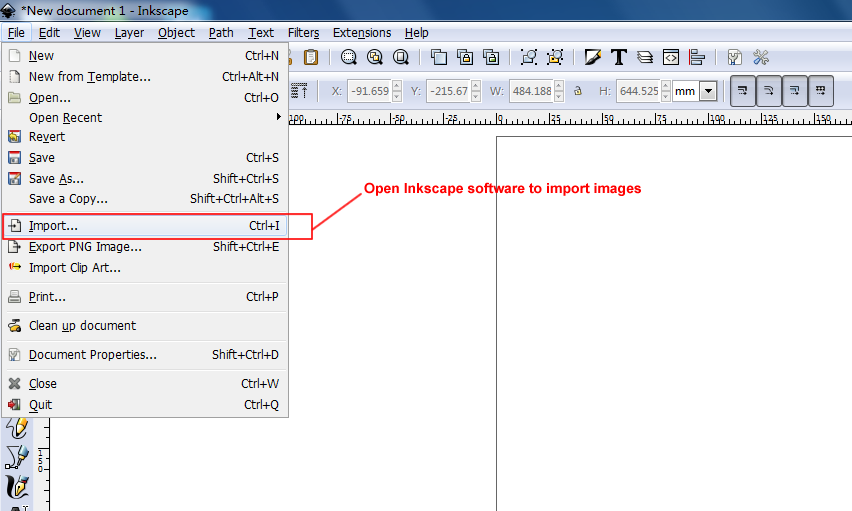852x511 pixels.
Task: Click the Group objects toolbar icon
Action: coord(529,57)
